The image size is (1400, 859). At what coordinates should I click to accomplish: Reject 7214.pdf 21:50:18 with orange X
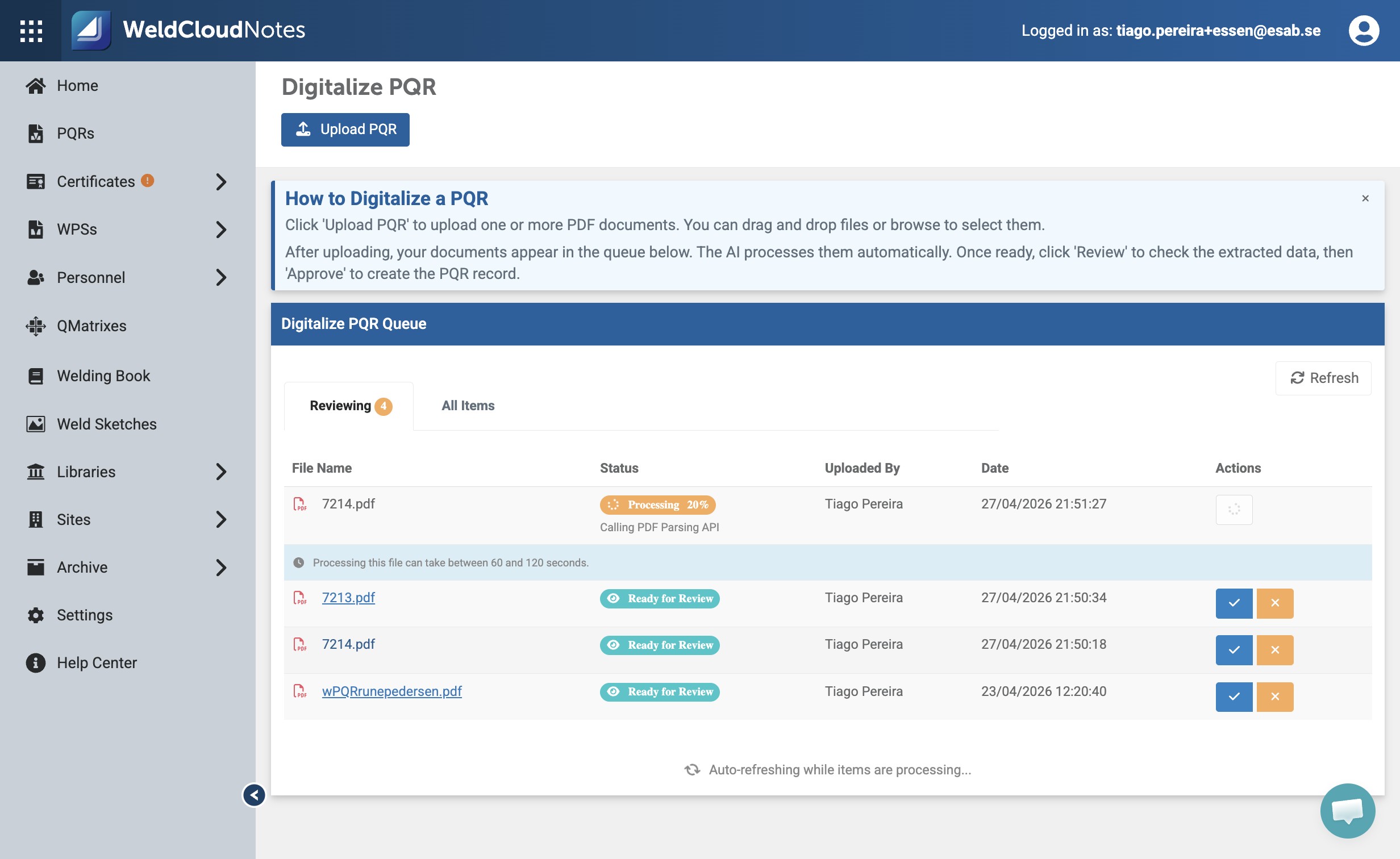(1275, 650)
